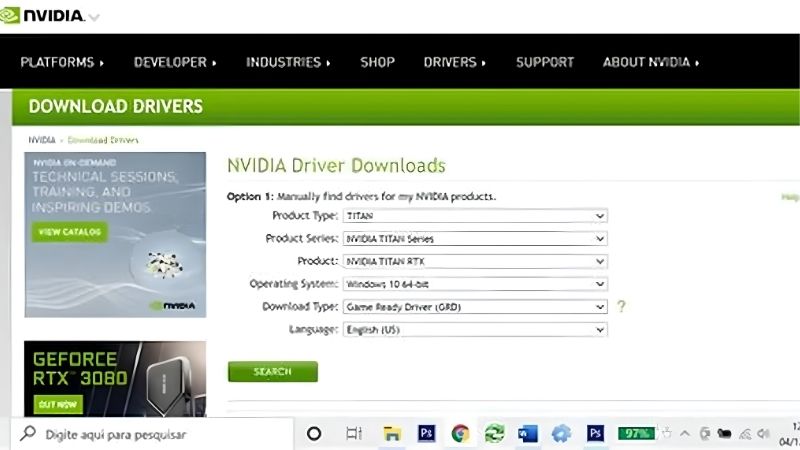The image size is (800, 450).
Task: Open the PLATFORMS menu
Action: (62, 62)
